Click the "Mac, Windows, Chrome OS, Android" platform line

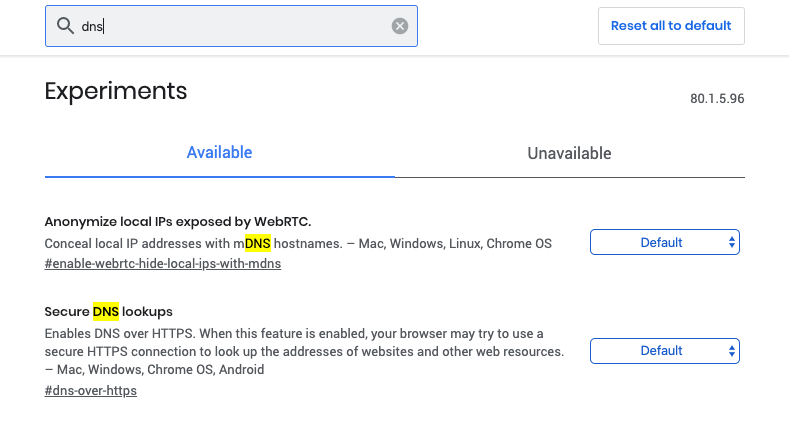(160, 370)
